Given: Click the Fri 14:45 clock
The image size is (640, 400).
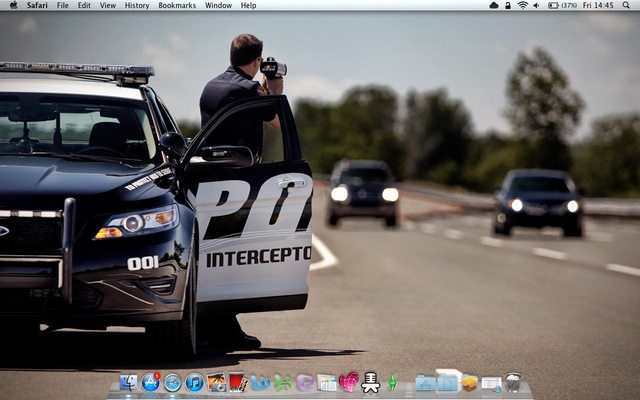Looking at the screenshot, I should click(598, 5).
